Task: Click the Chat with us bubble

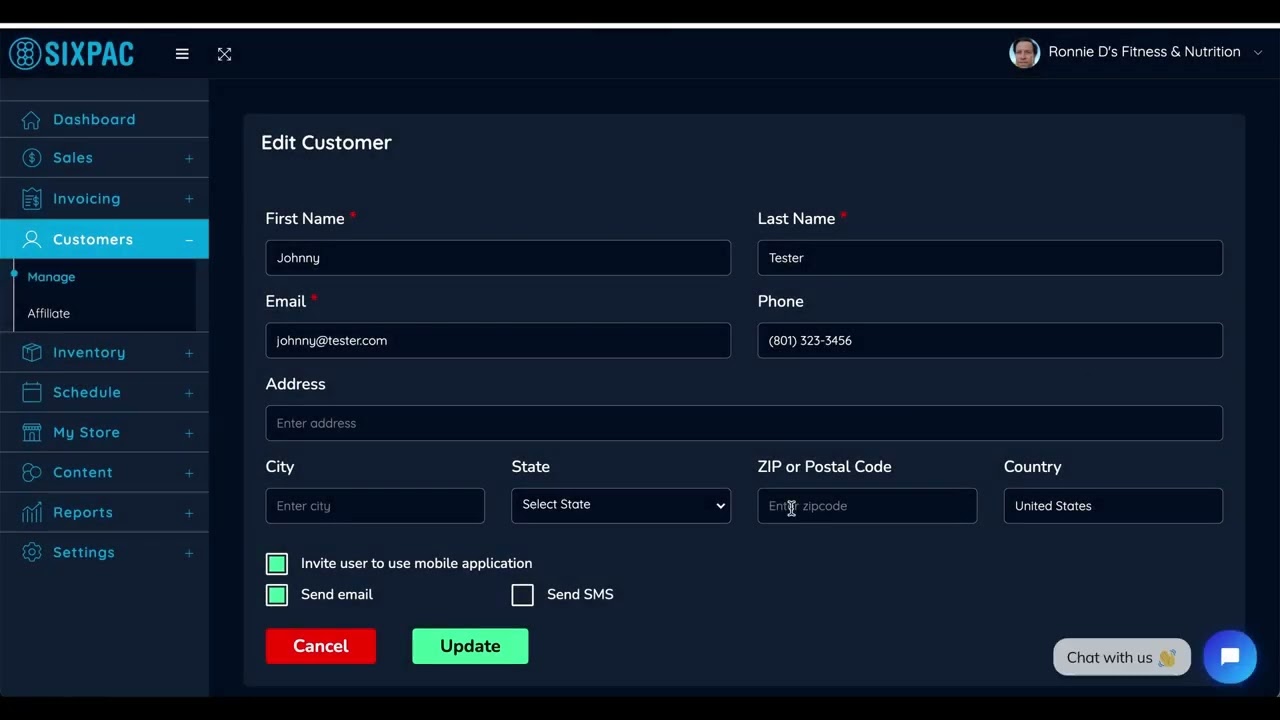Action: click(x=1122, y=657)
